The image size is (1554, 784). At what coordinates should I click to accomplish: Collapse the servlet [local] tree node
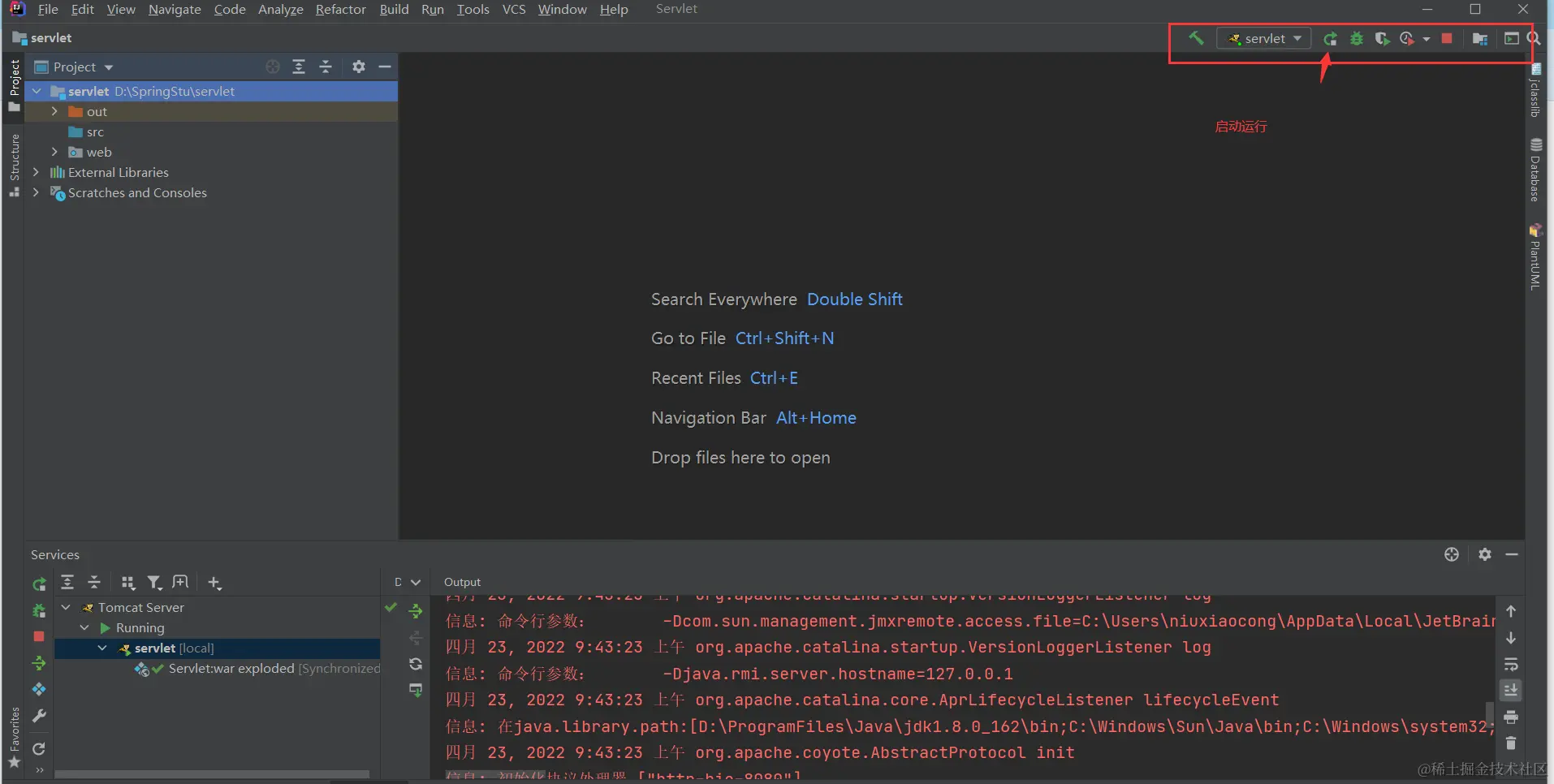pyautogui.click(x=102, y=648)
